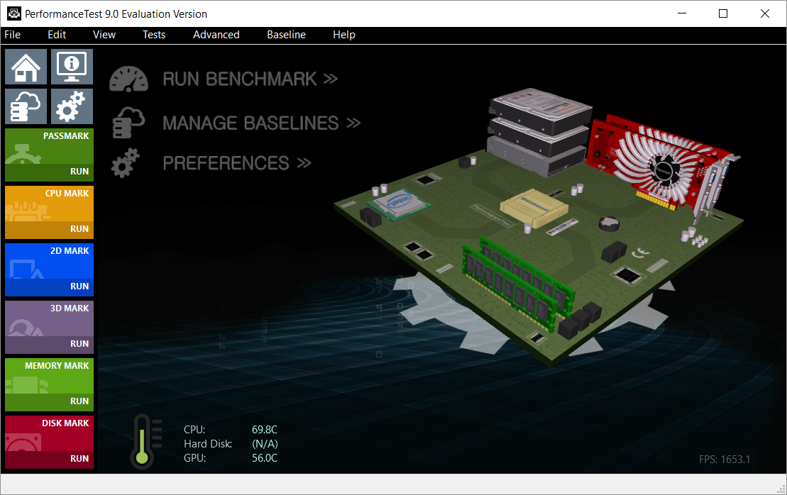This screenshot has height=495, width=787.
Task: Click the MANAGE BASELINES link
Action: coord(261,123)
